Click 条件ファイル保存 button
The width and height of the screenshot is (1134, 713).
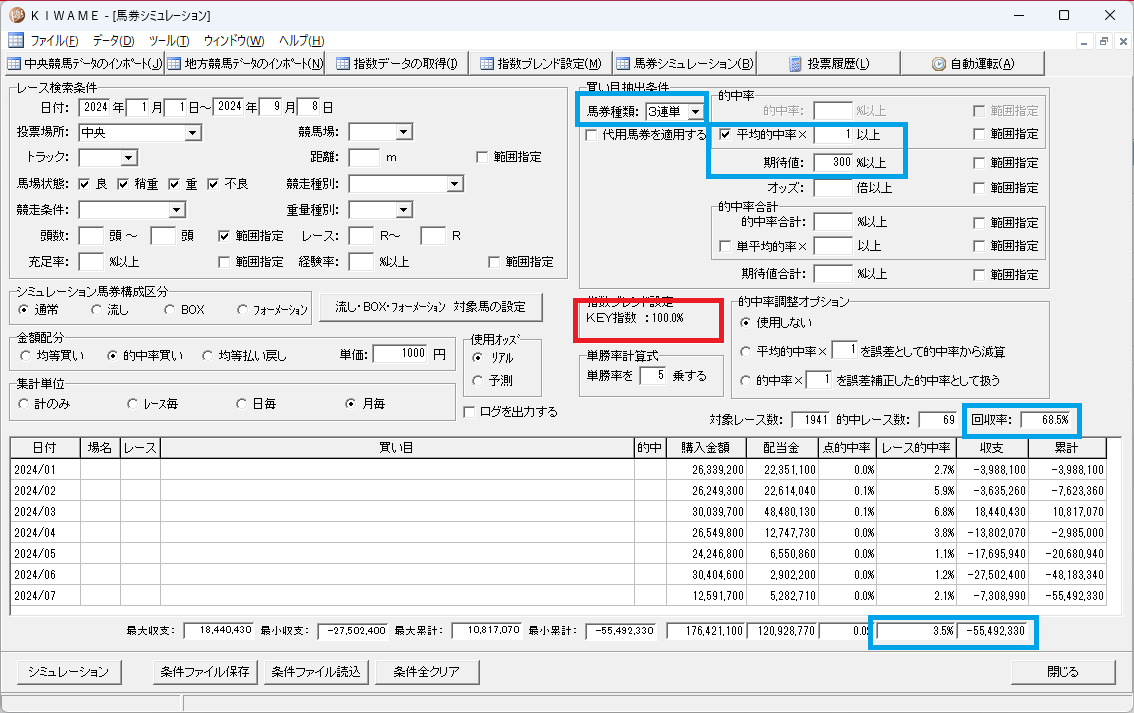(205, 672)
